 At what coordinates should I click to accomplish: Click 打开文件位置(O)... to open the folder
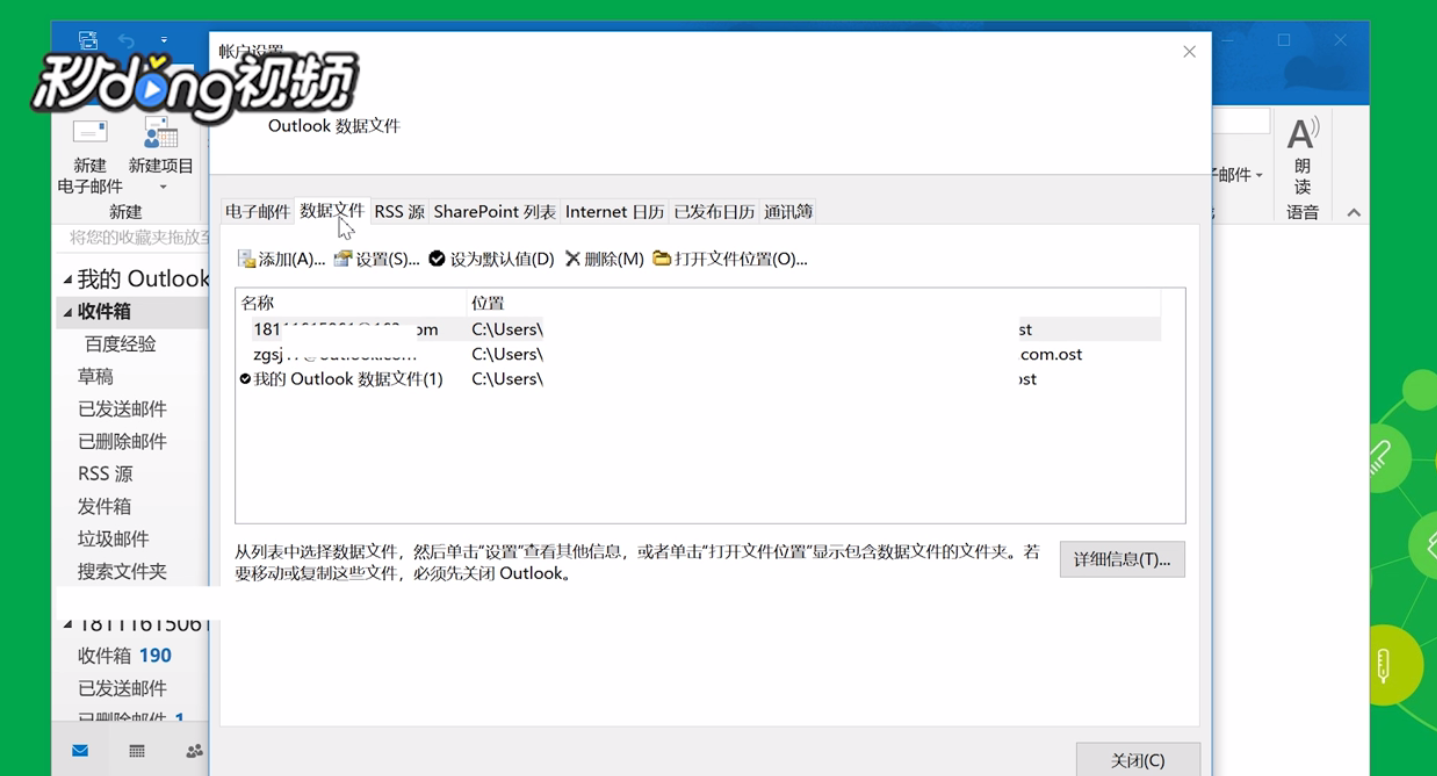pos(730,259)
